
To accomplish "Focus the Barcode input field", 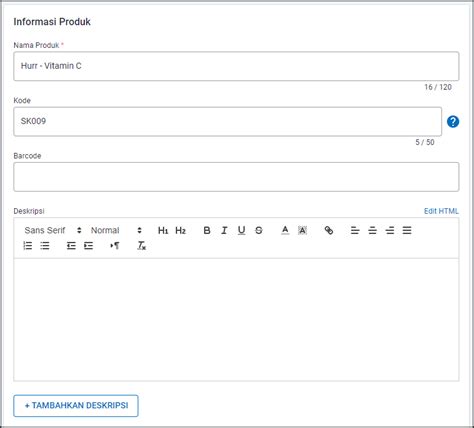I will click(236, 177).
